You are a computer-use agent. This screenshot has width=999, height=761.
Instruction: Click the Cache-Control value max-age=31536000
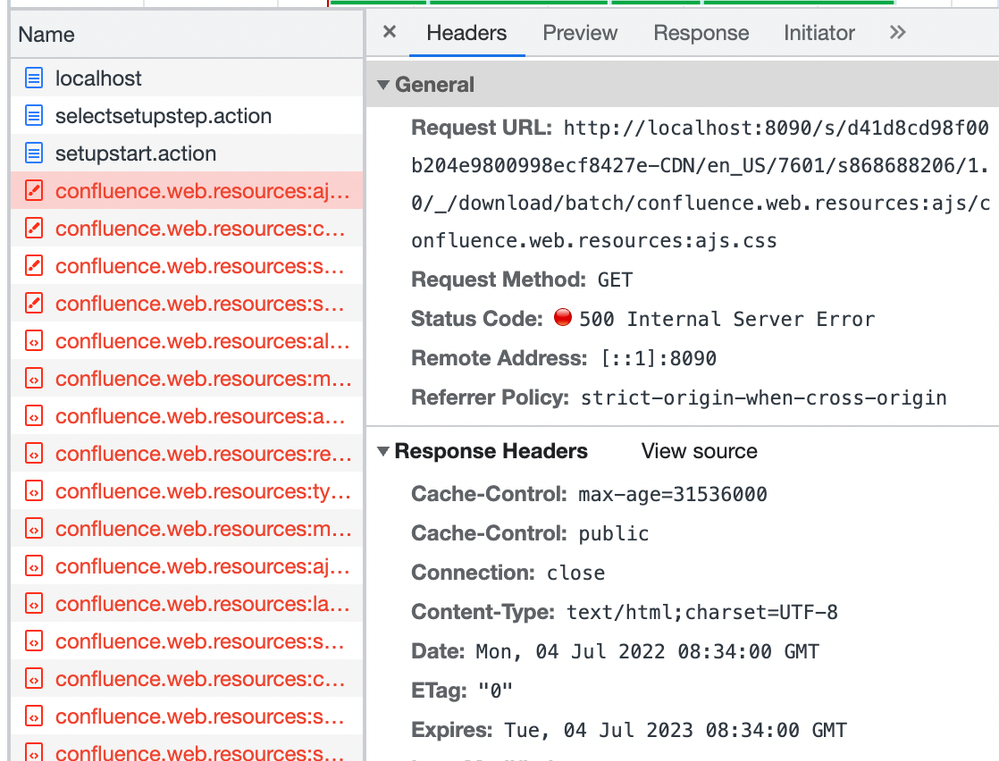click(x=673, y=495)
